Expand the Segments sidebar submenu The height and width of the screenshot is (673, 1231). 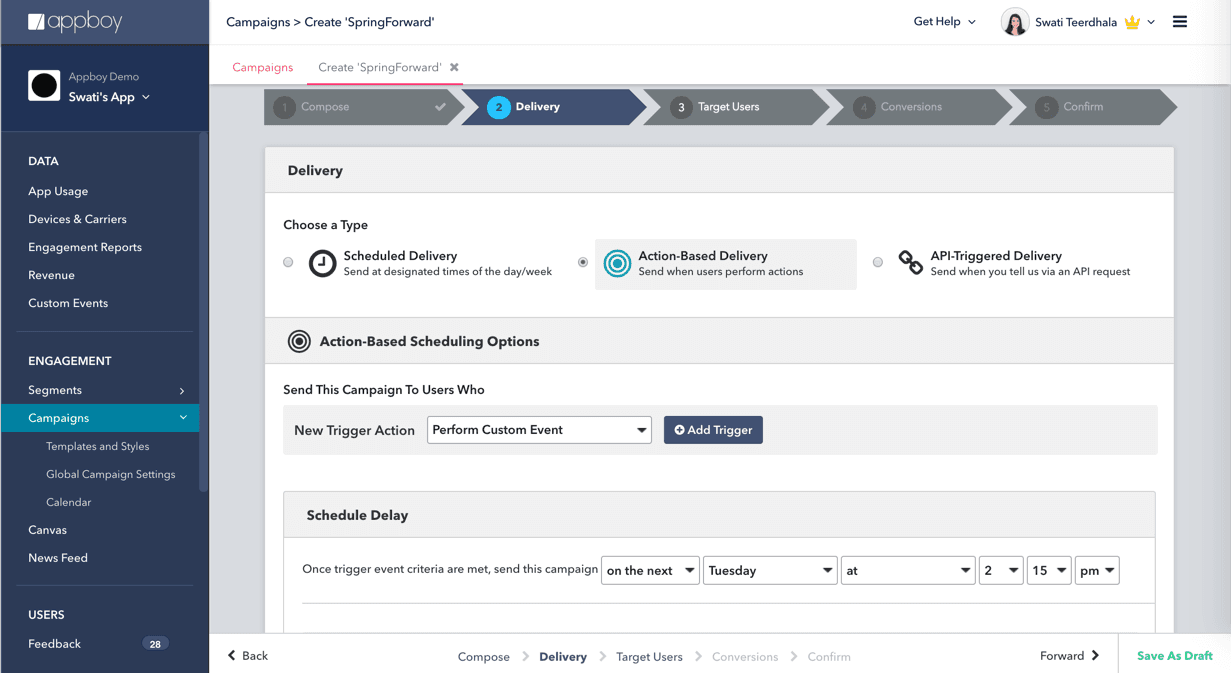(x=181, y=391)
